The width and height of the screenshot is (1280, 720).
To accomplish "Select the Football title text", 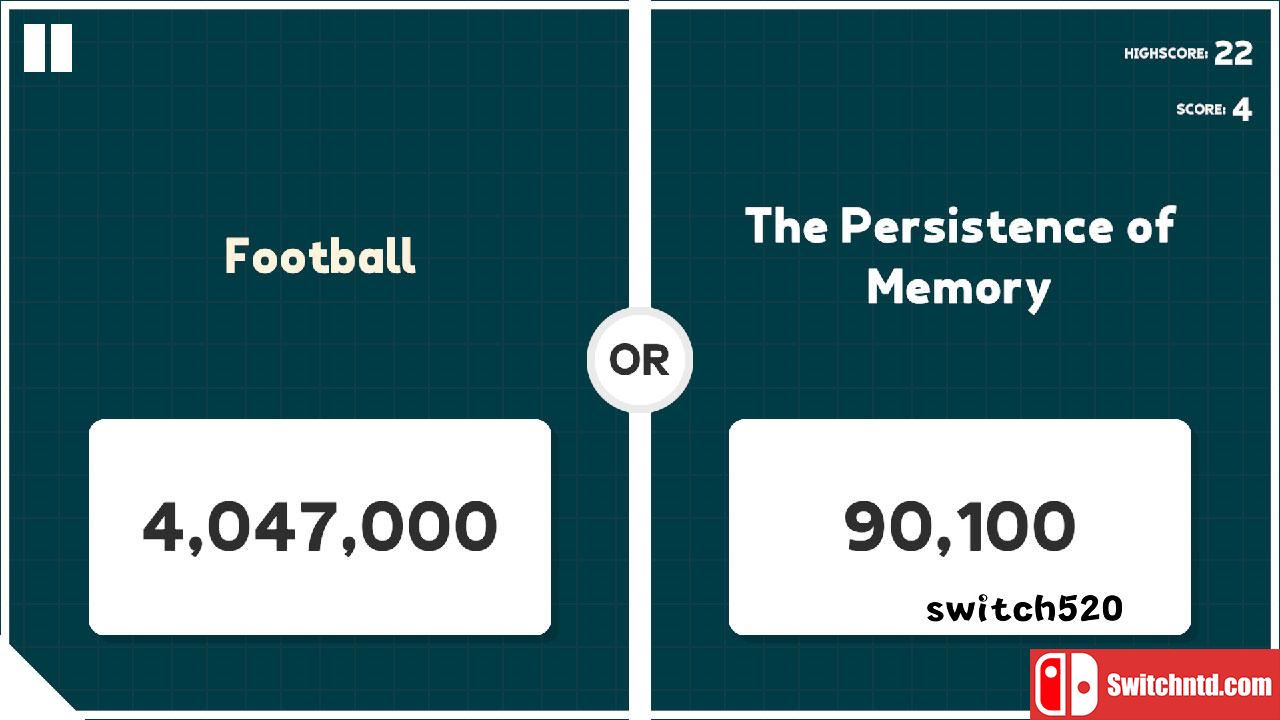I will [320, 256].
